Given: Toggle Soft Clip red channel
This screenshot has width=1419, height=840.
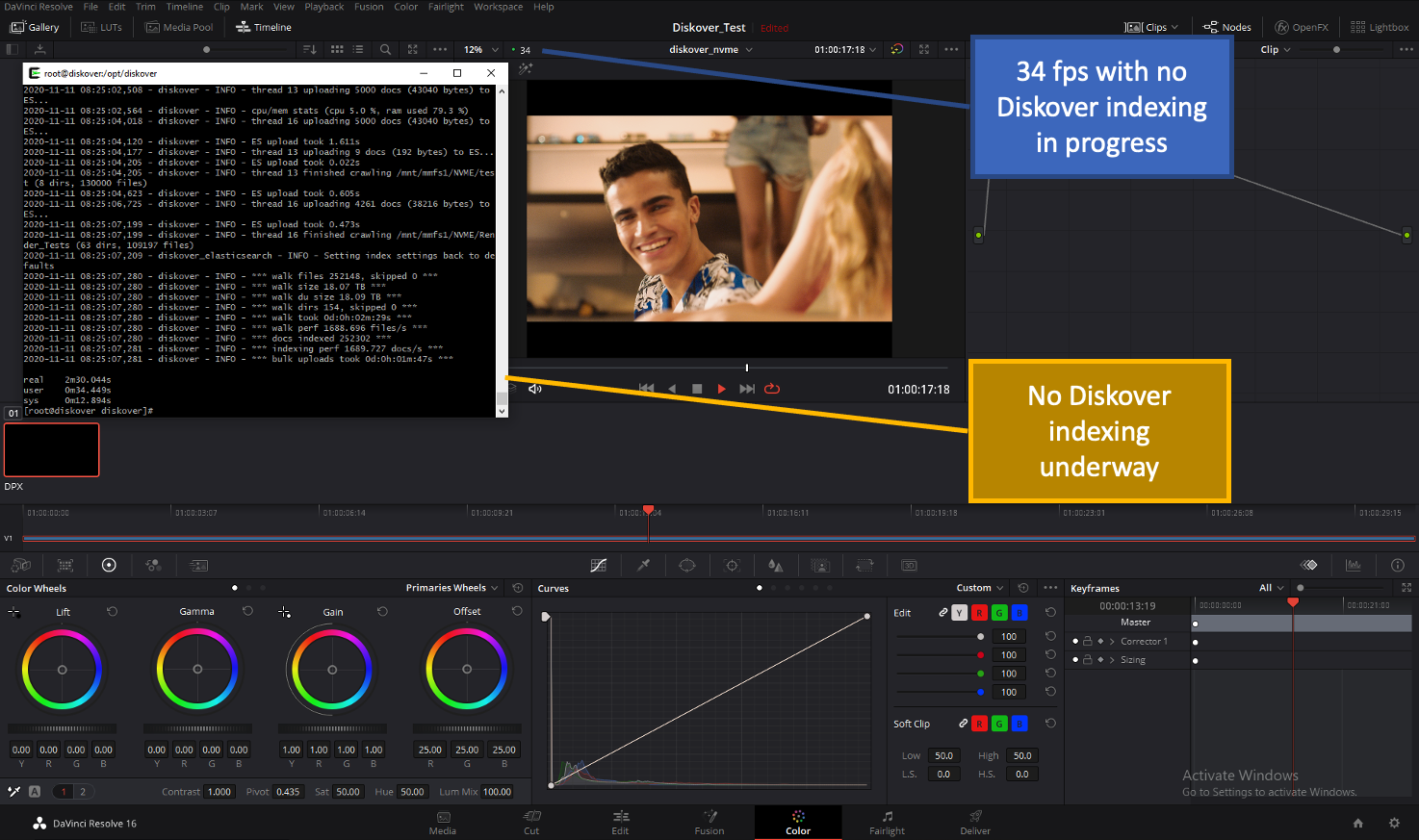Looking at the screenshot, I should (x=979, y=724).
